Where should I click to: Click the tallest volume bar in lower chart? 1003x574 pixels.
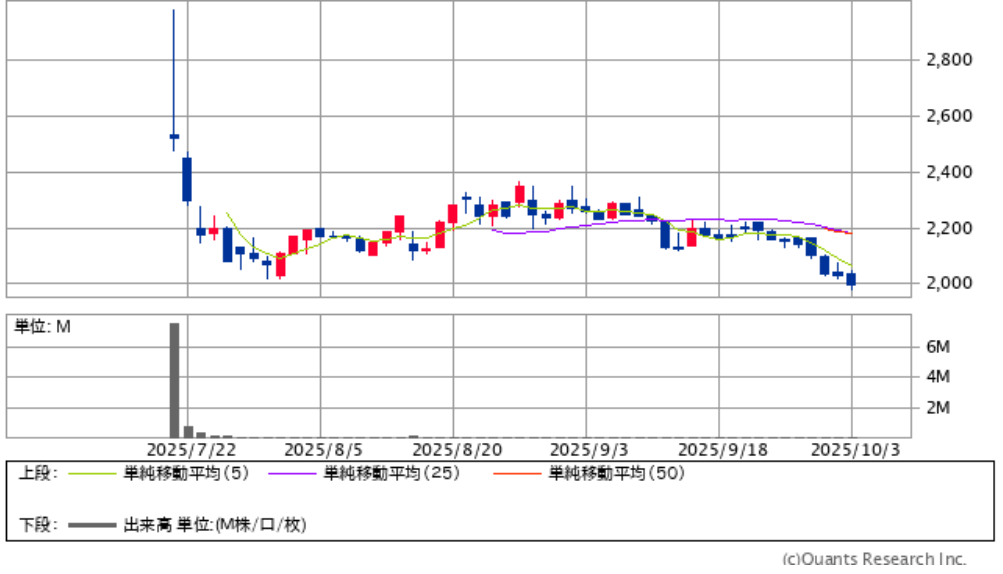pos(174,380)
